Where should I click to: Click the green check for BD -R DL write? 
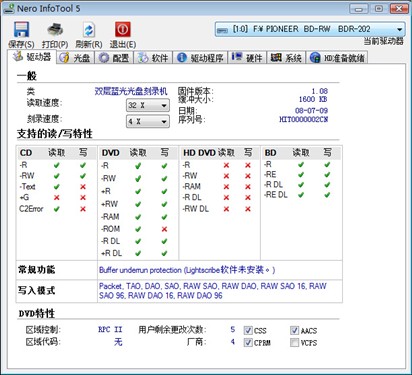pyautogui.click(x=327, y=184)
